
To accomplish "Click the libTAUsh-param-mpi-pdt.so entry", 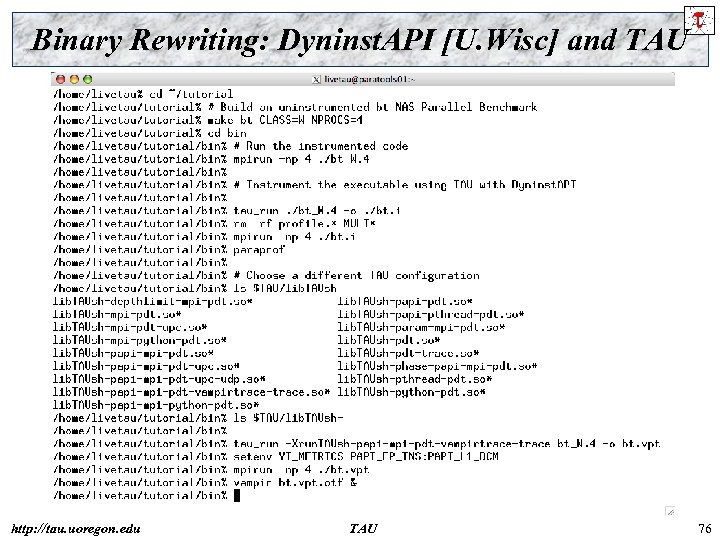I will pyautogui.click(x=422, y=327).
